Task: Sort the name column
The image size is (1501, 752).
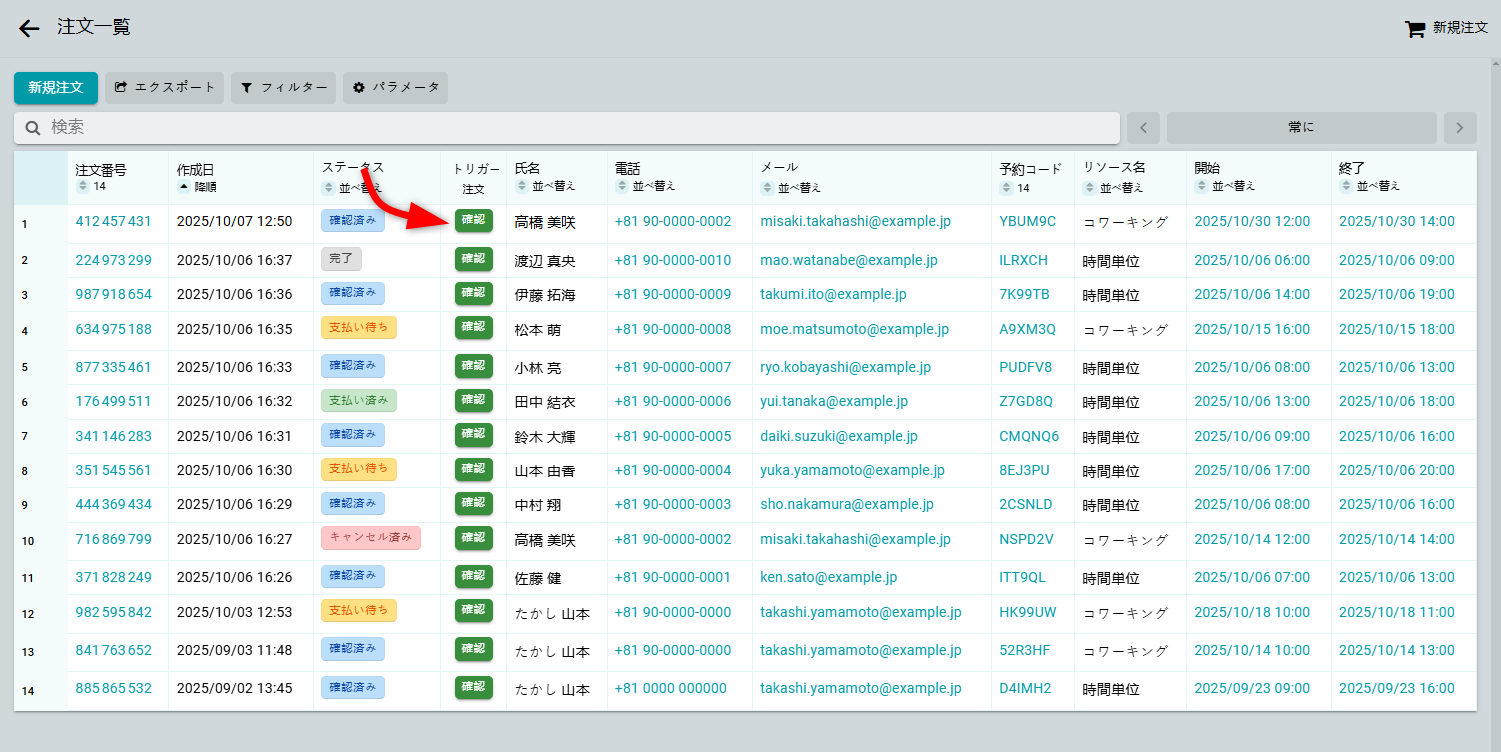Action: tap(521, 186)
